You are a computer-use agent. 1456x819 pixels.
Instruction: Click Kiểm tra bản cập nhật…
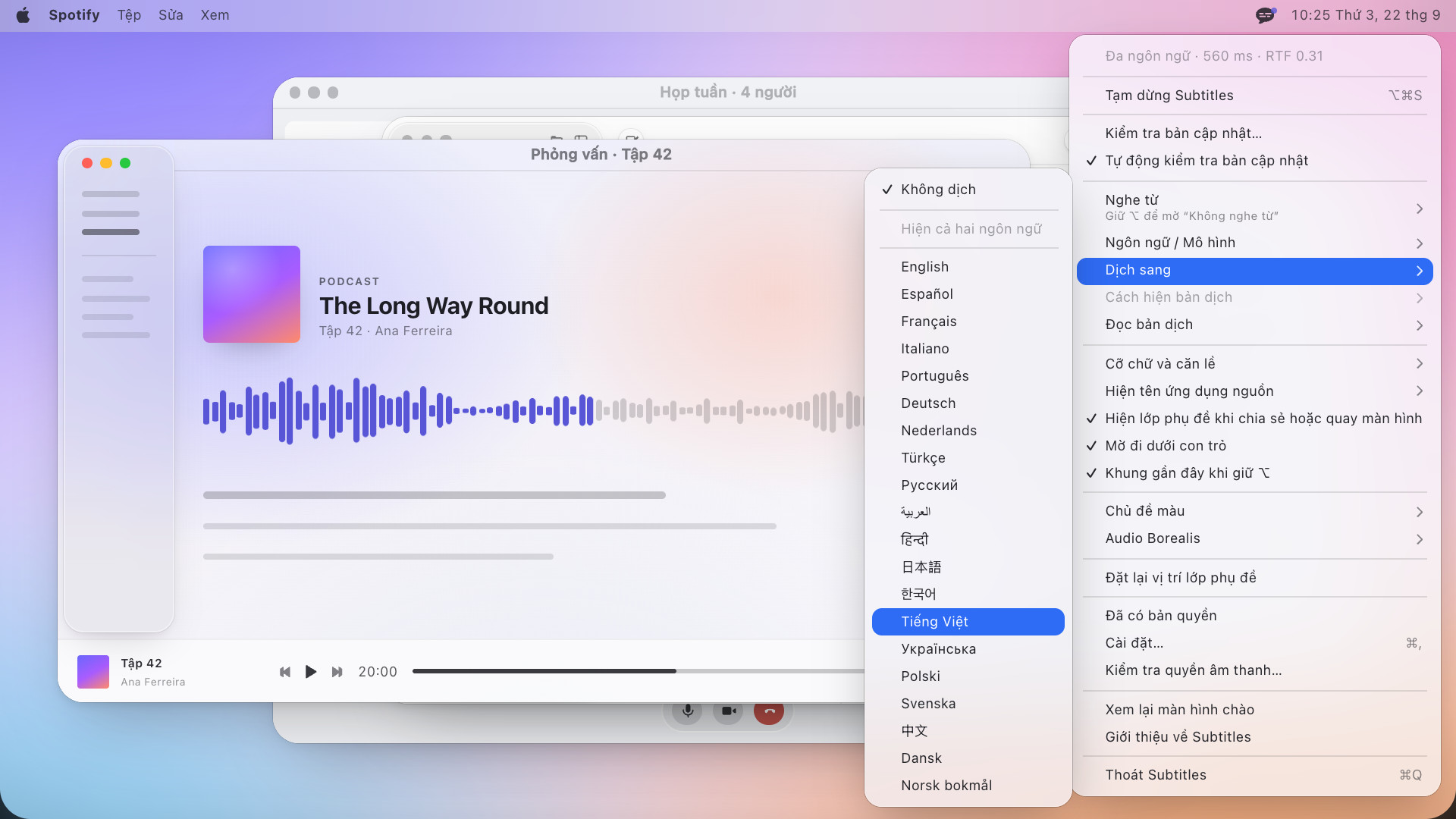coord(1255,133)
